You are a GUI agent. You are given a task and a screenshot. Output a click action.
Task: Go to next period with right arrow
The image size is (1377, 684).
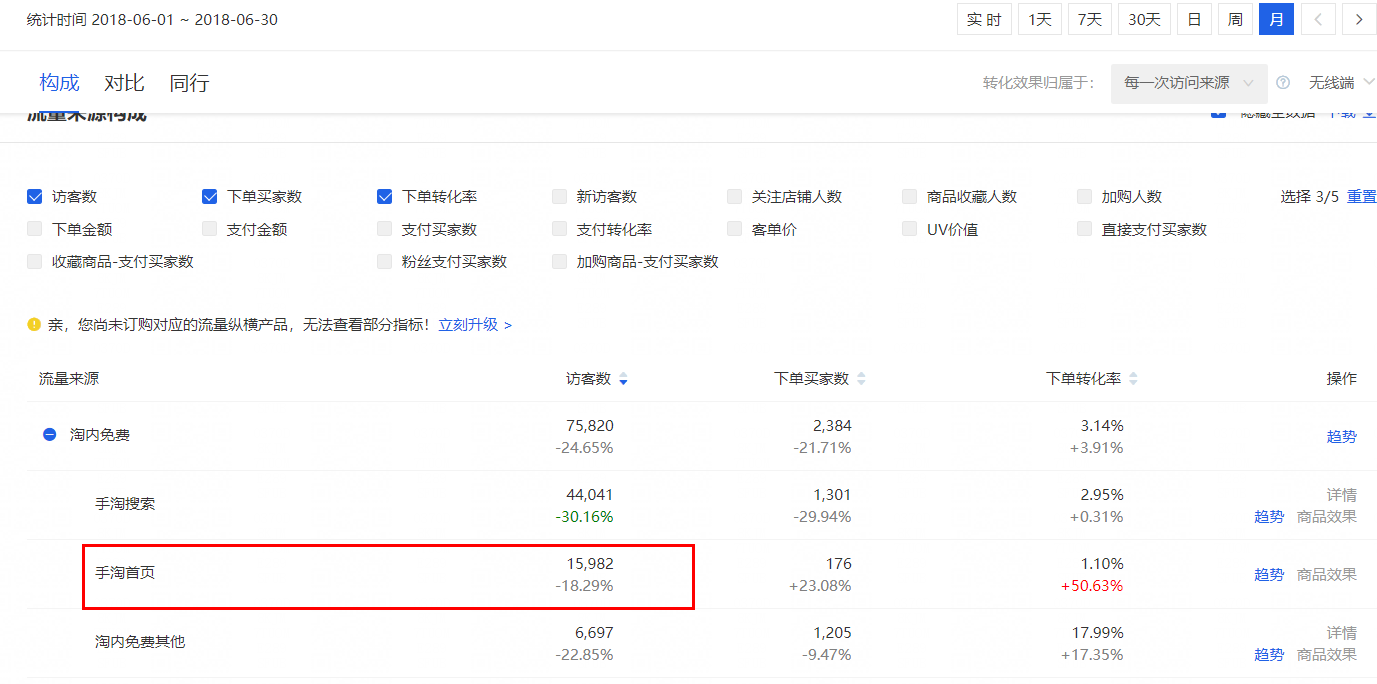(x=1359, y=18)
